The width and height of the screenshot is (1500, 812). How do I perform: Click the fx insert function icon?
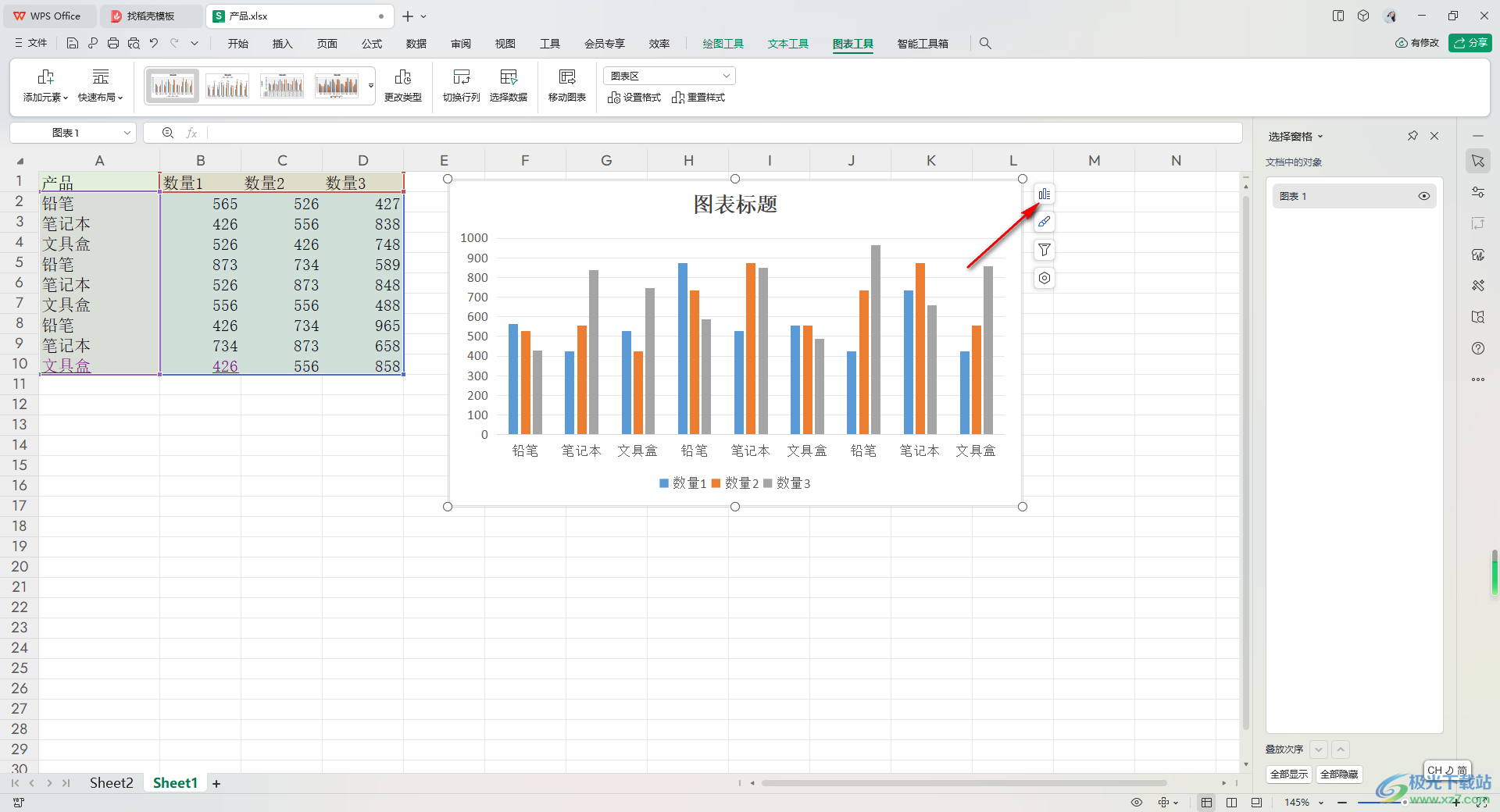coord(191,133)
